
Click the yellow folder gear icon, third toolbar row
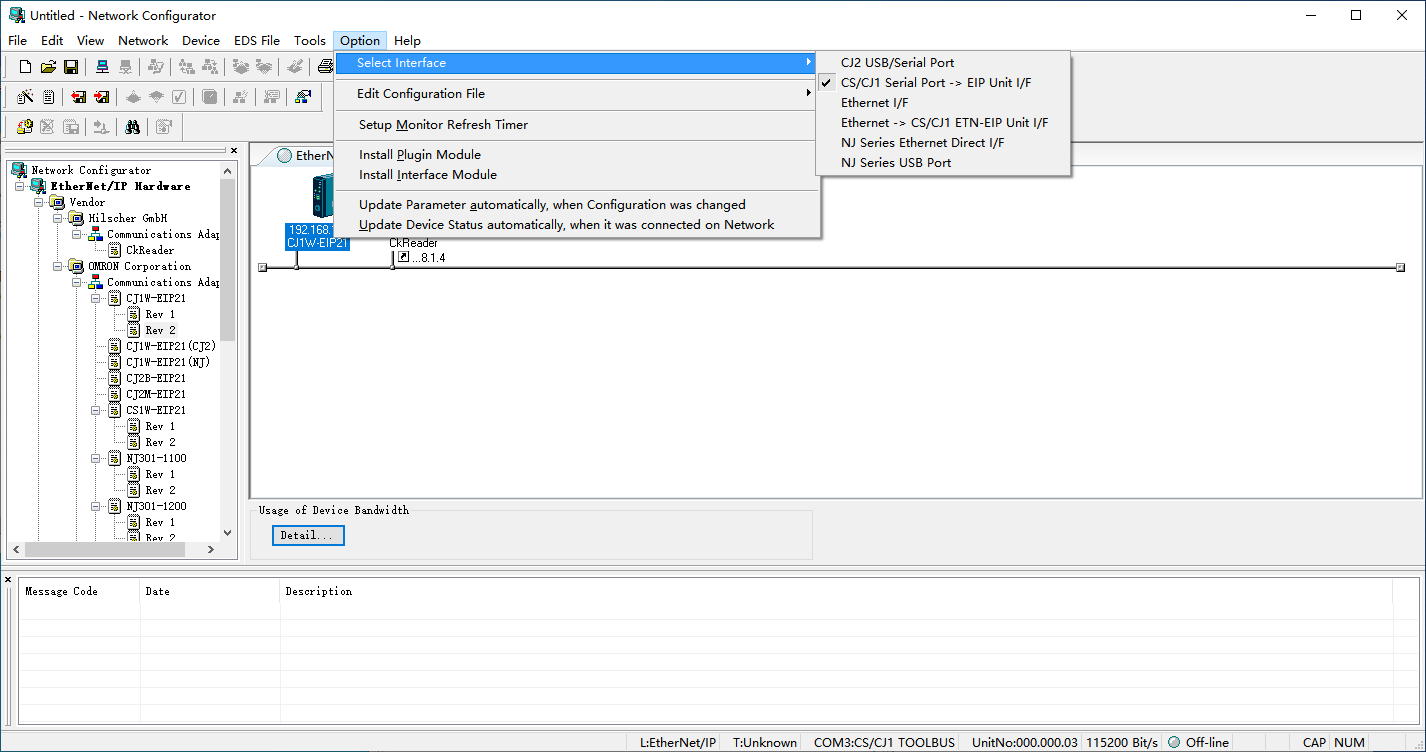coord(26,127)
